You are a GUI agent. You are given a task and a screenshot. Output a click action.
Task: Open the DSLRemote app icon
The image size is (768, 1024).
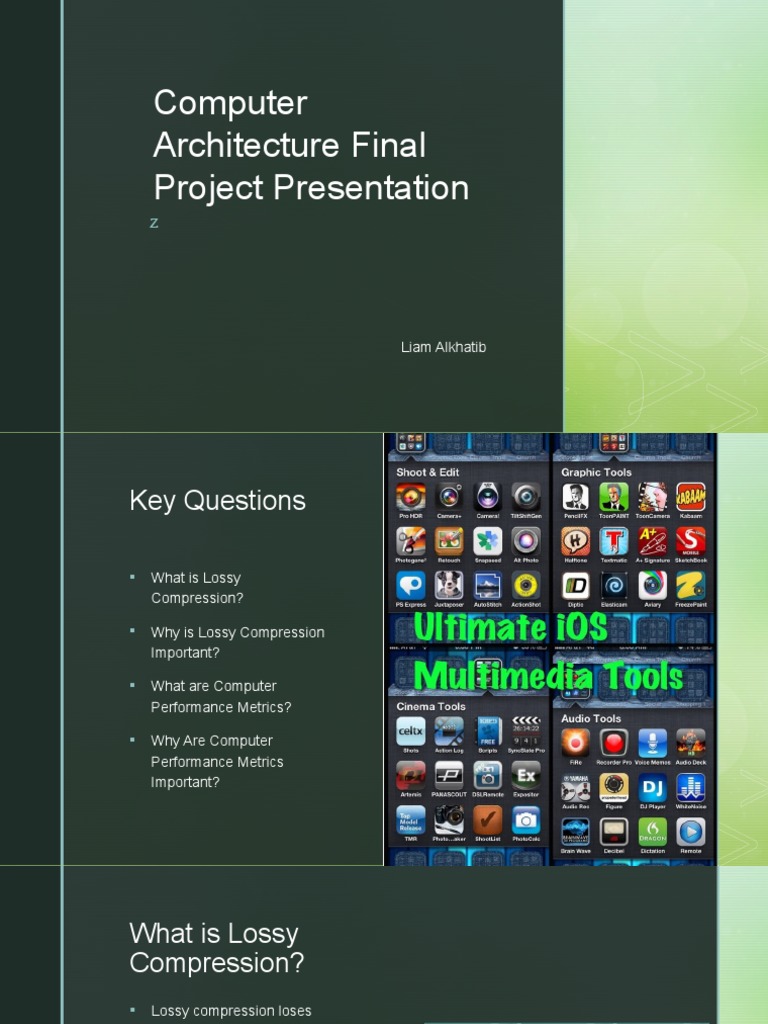pos(487,775)
